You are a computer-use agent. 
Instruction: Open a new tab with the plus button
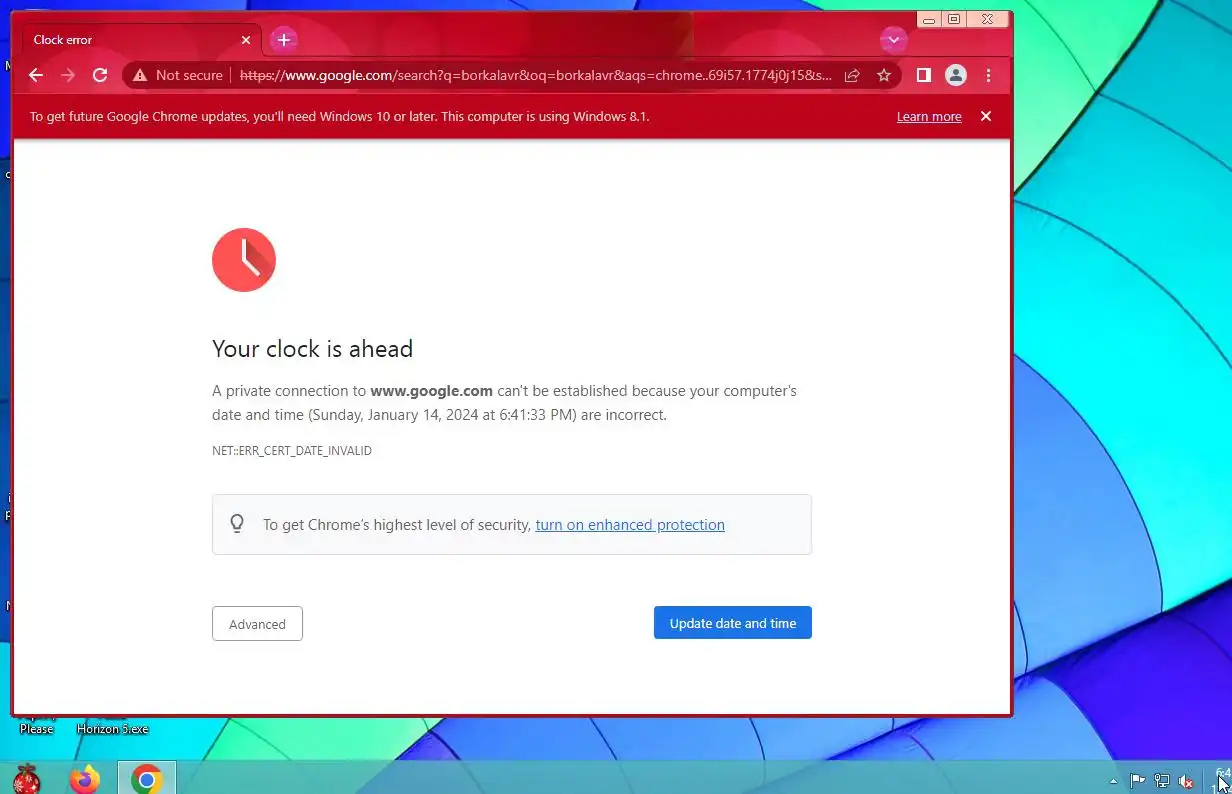click(284, 40)
